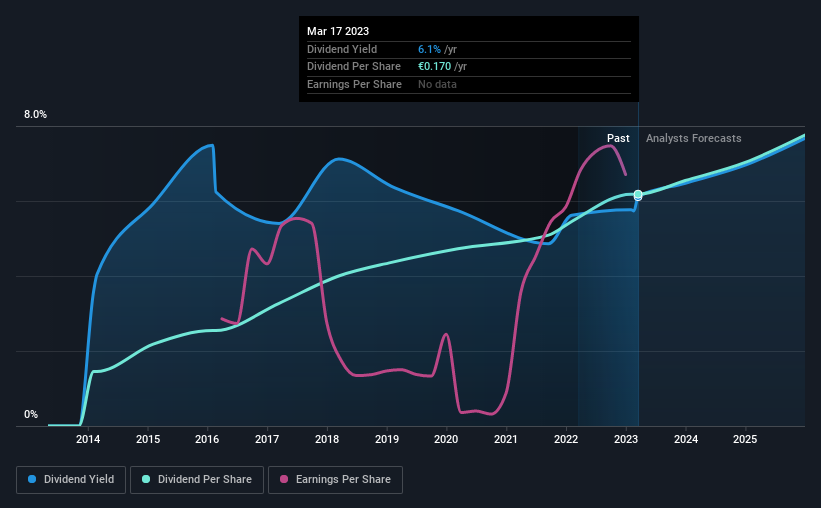The image size is (821, 508).
Task: Select the 2017 x-axis label
Action: click(267, 439)
